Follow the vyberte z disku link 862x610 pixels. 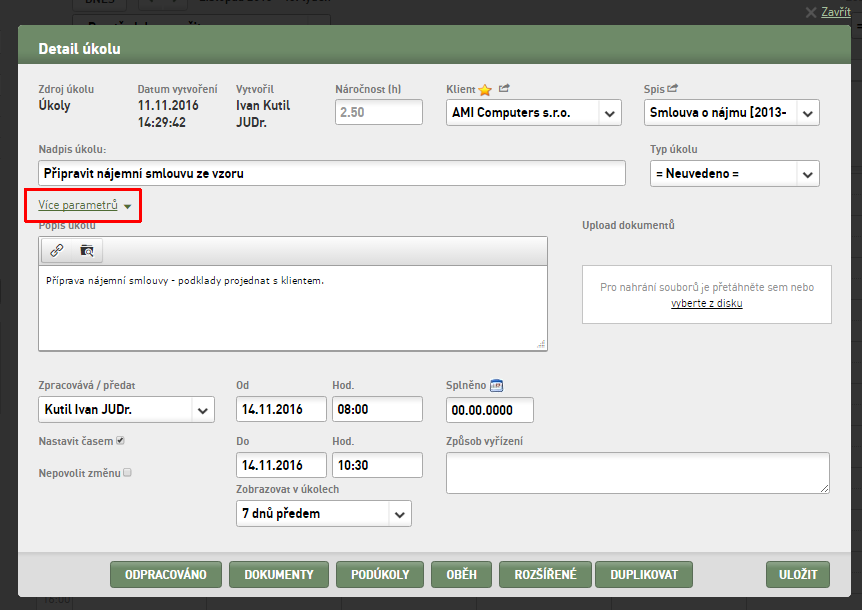[x=706, y=303]
